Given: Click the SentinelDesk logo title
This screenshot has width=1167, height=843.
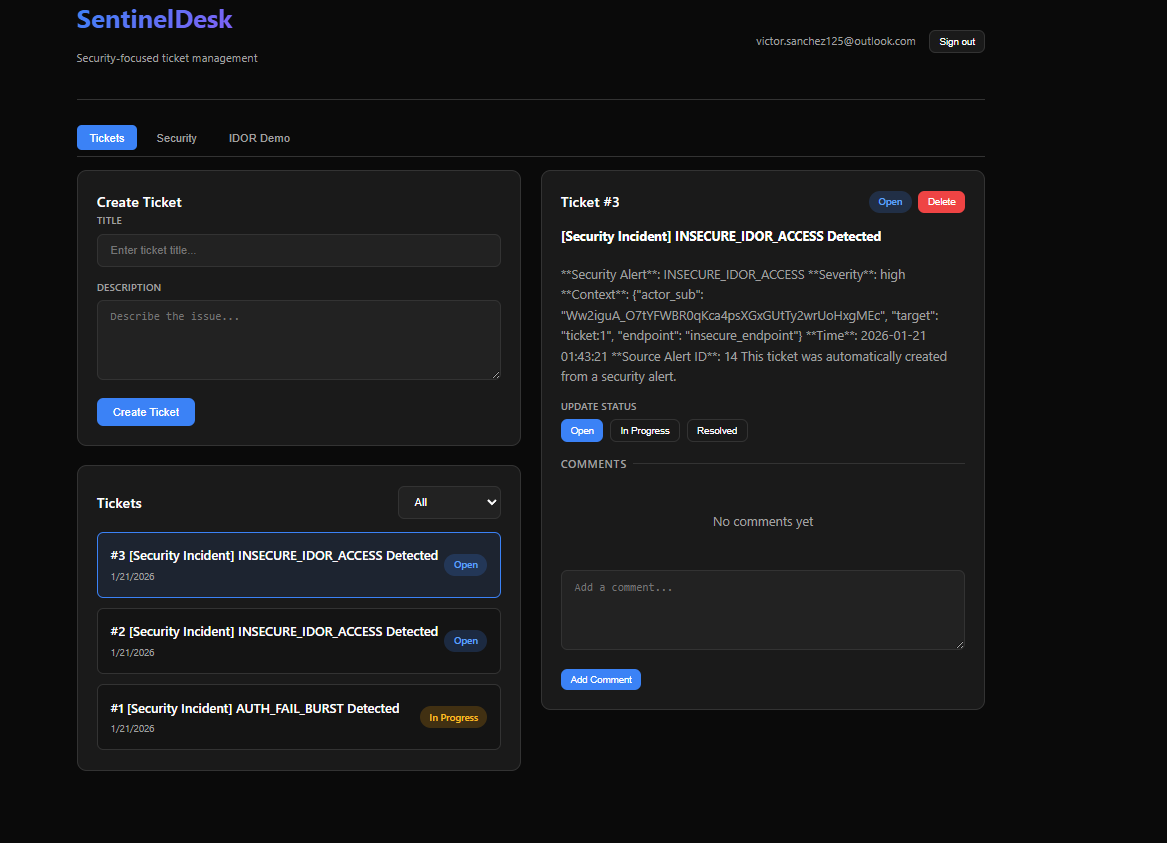Looking at the screenshot, I should (154, 19).
